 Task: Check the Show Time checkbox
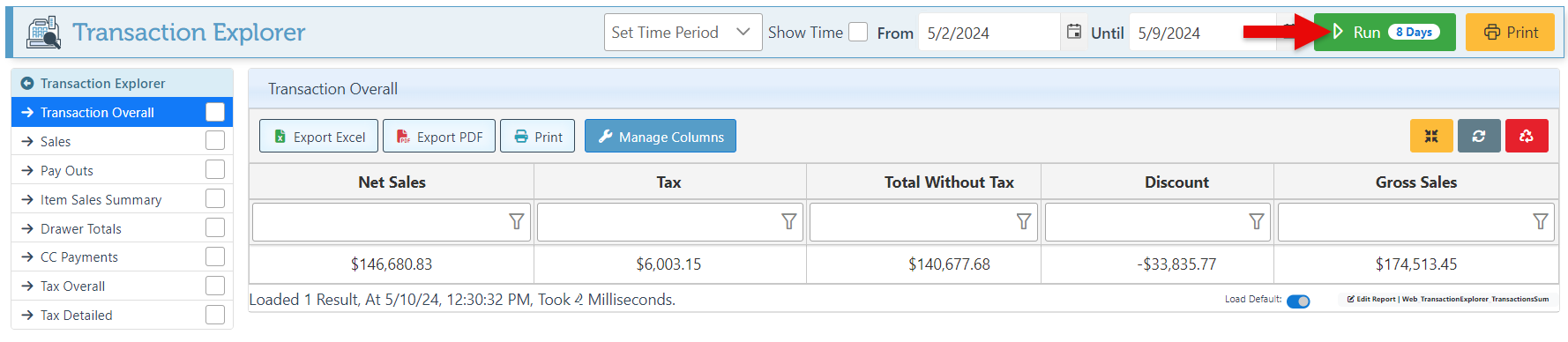pos(858,32)
